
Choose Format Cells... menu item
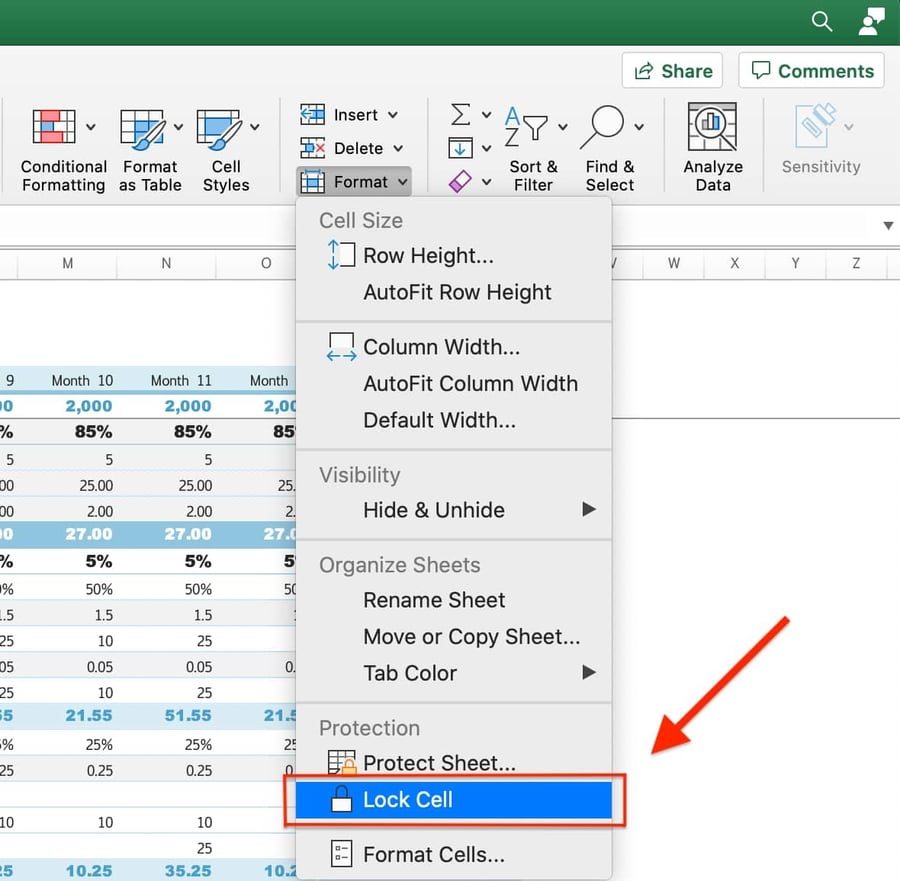(453, 855)
